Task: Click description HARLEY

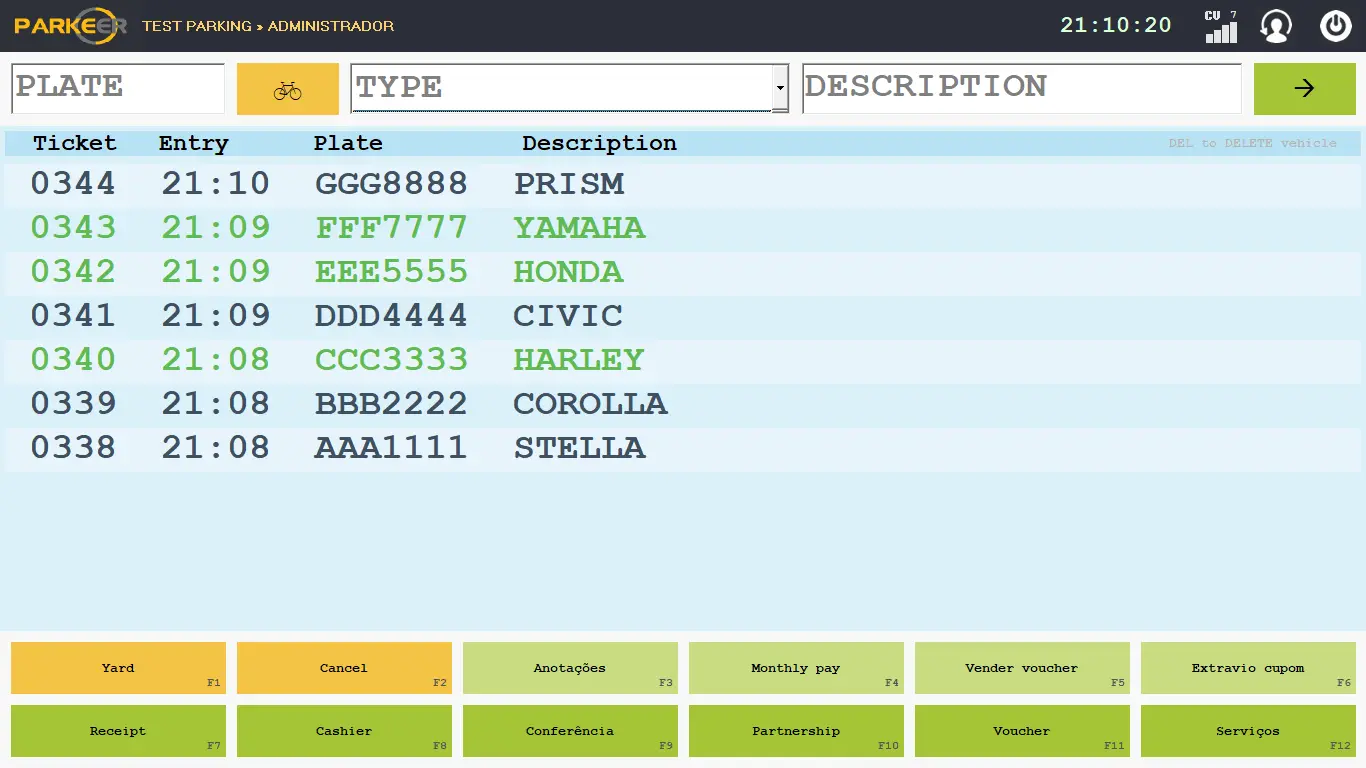Action: (579, 360)
